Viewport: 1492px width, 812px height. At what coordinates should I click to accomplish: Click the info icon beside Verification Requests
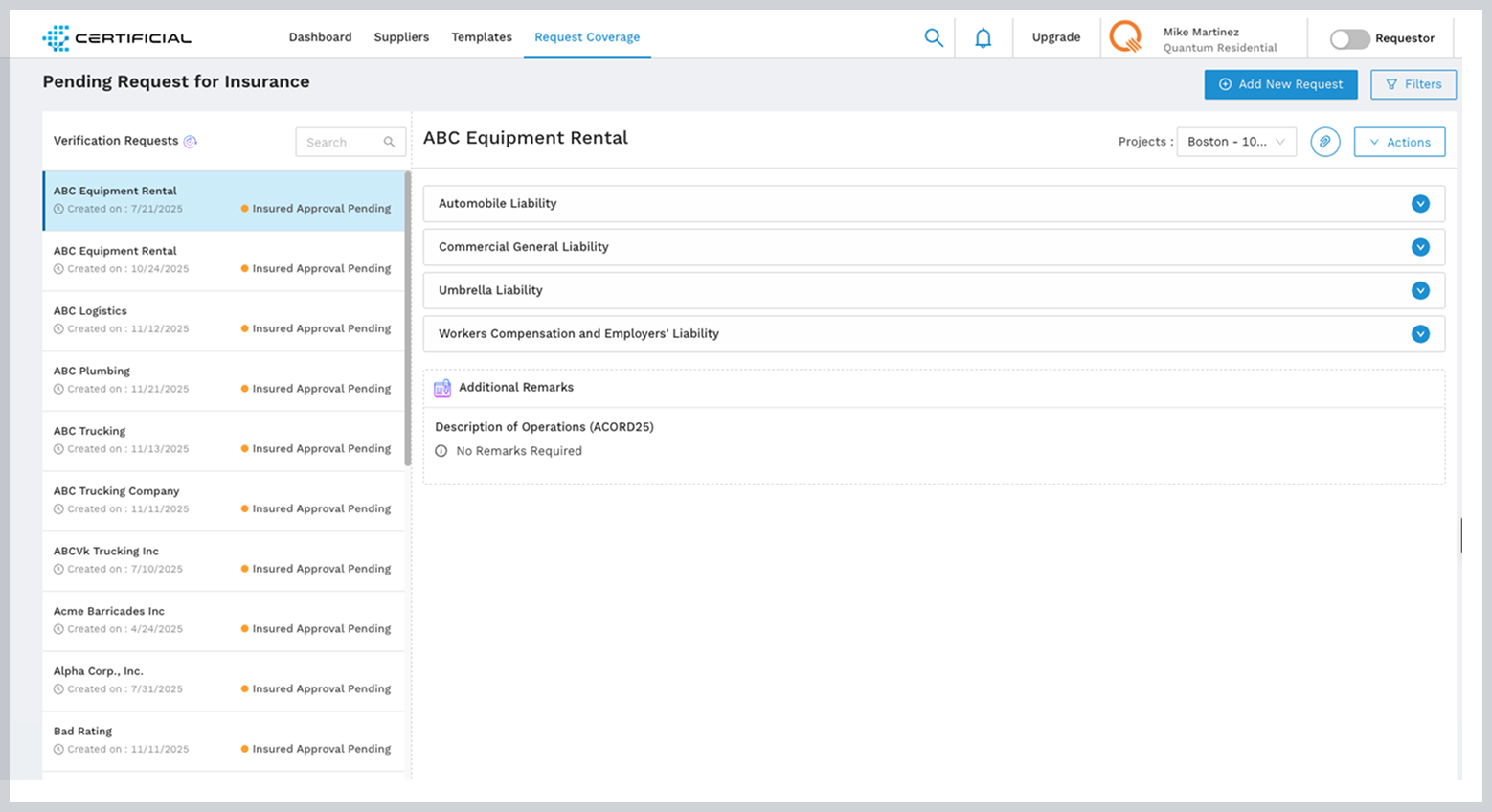click(190, 141)
